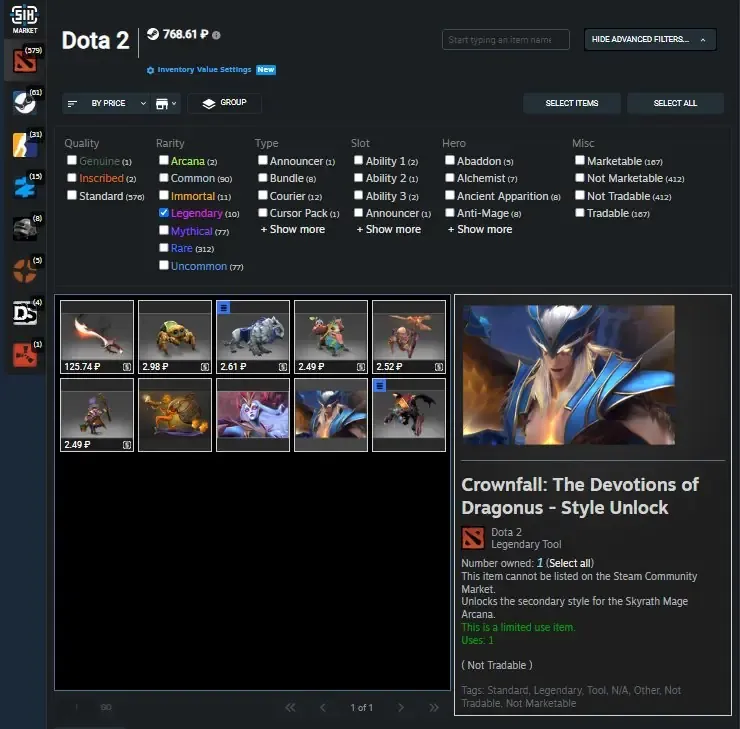Check the Bundle type filter
The width and height of the screenshot is (740, 729).
pos(263,178)
